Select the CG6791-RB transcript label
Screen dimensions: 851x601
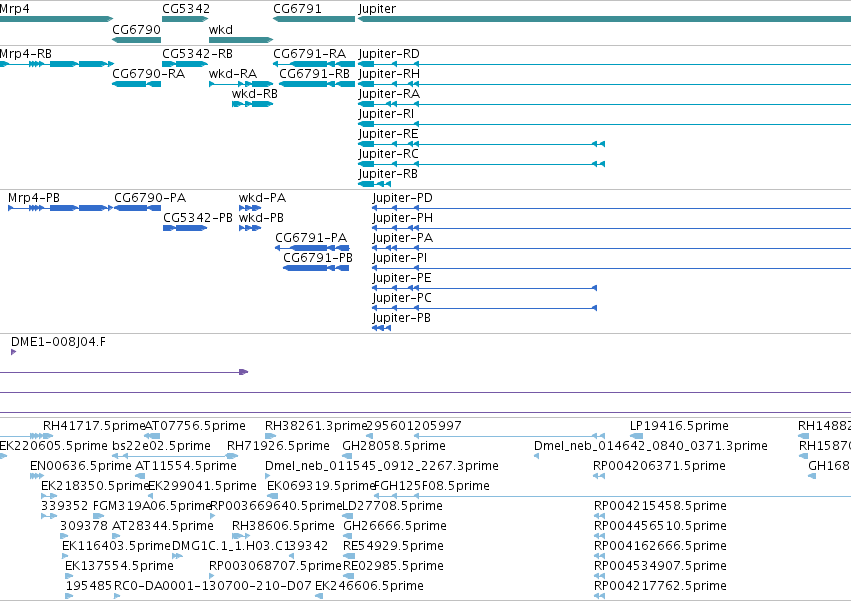[314, 73]
